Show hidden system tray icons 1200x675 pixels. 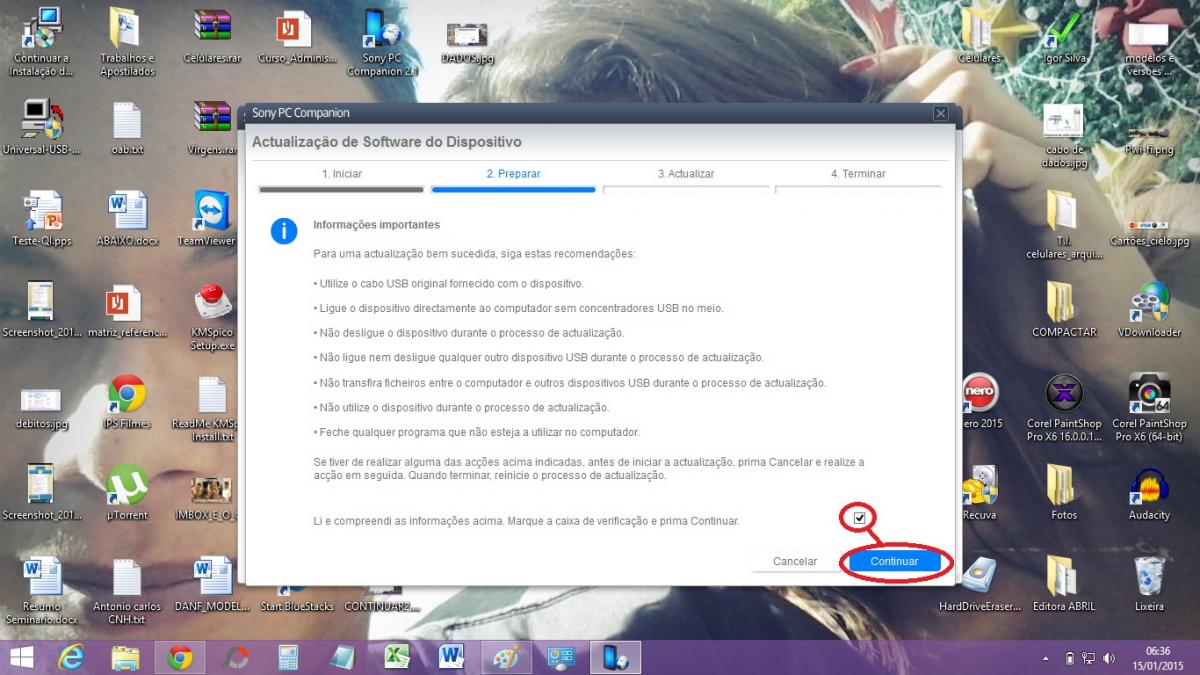[x=1046, y=659]
